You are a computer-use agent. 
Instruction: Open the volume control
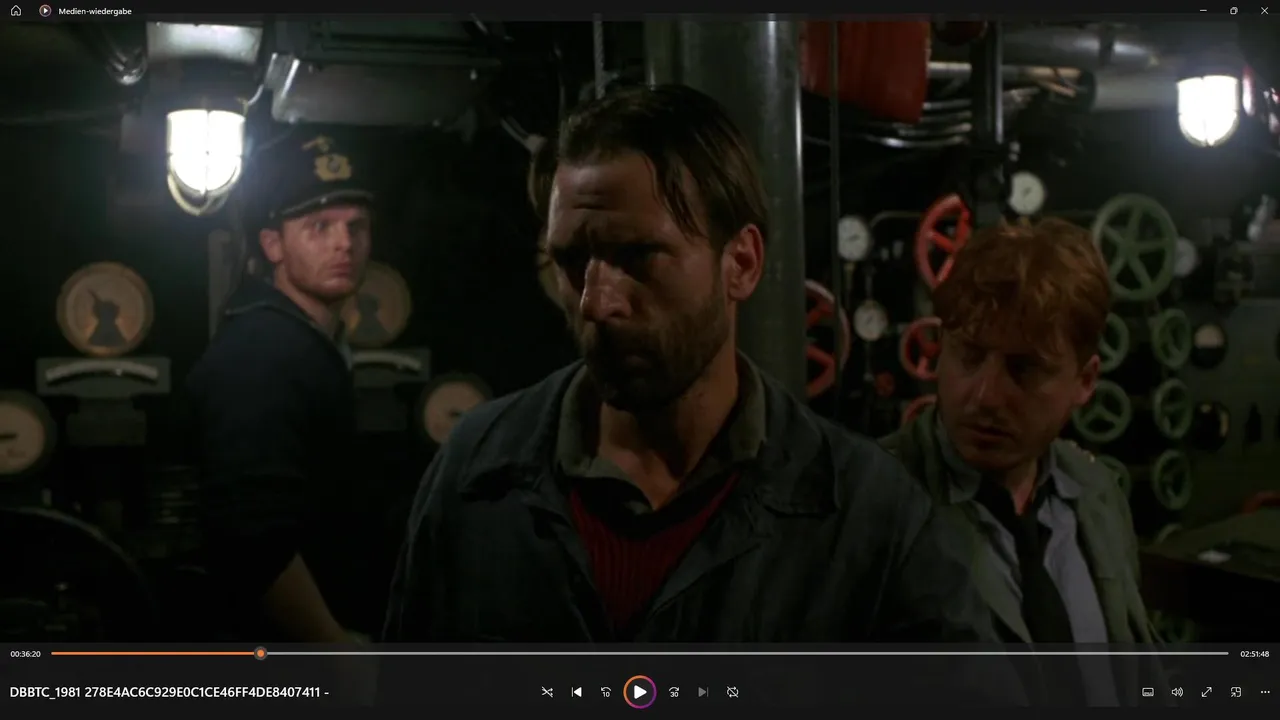[x=1177, y=692]
